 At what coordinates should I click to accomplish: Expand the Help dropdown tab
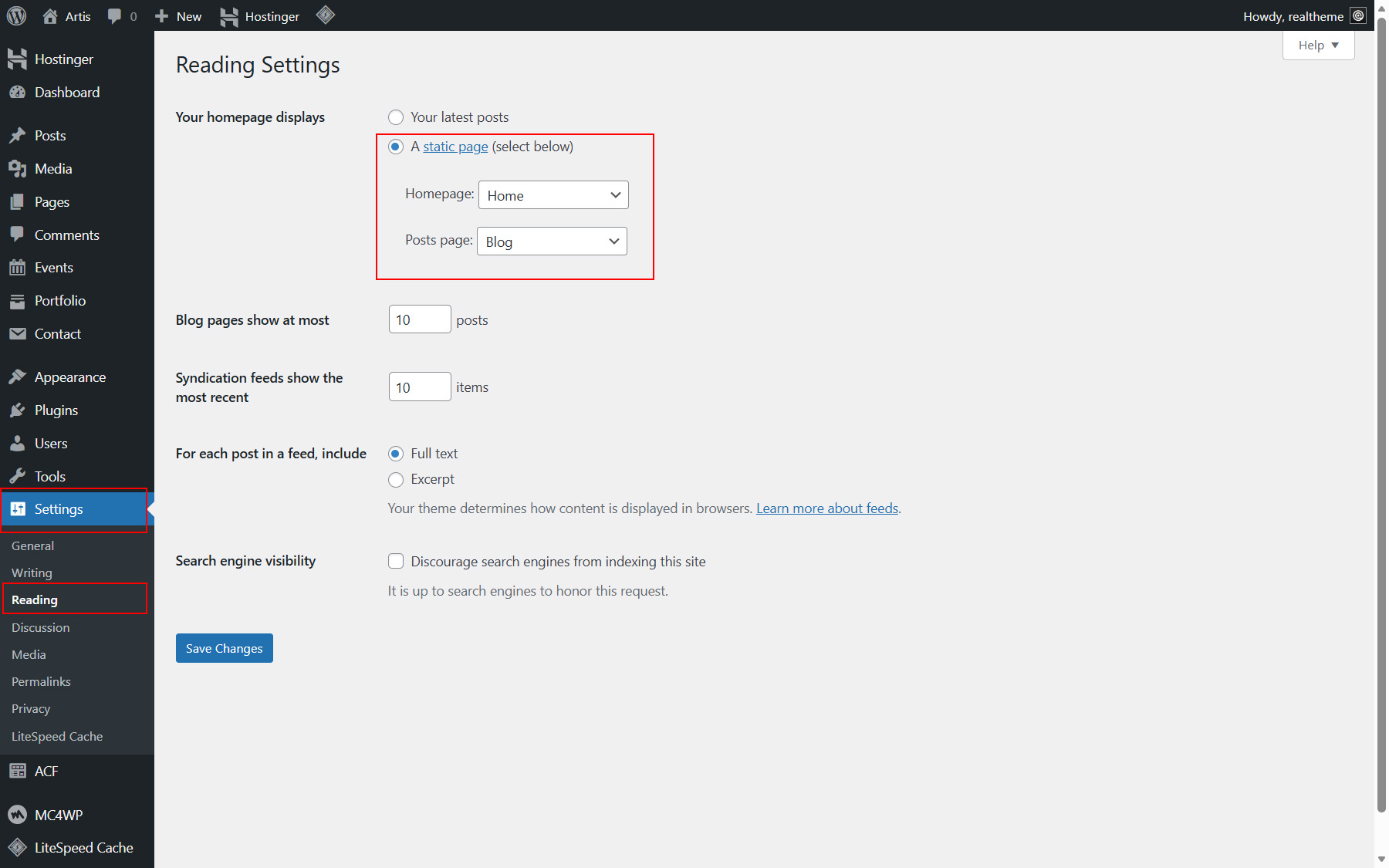tap(1318, 46)
